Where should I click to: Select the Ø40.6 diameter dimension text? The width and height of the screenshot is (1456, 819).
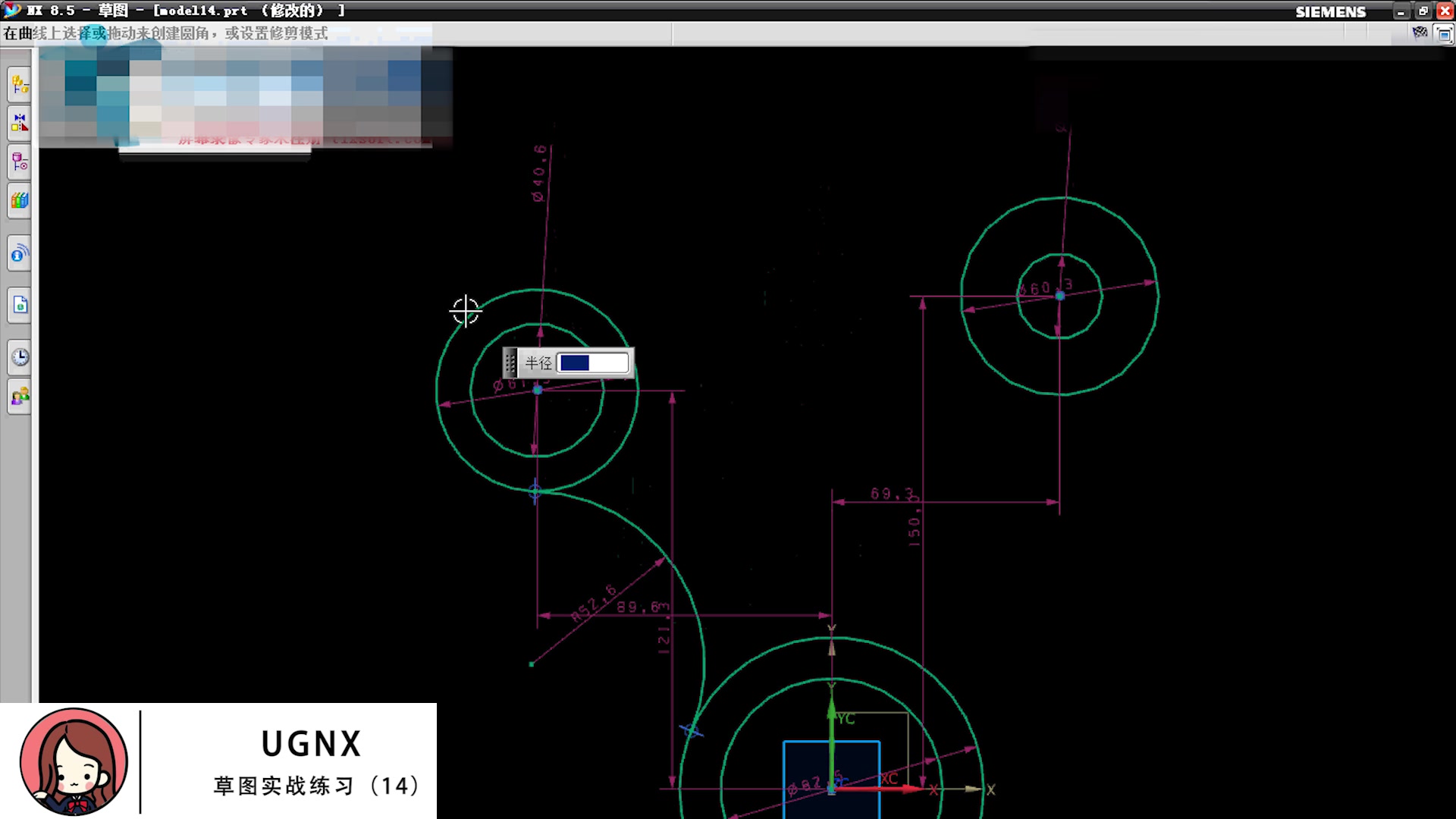pos(538,174)
